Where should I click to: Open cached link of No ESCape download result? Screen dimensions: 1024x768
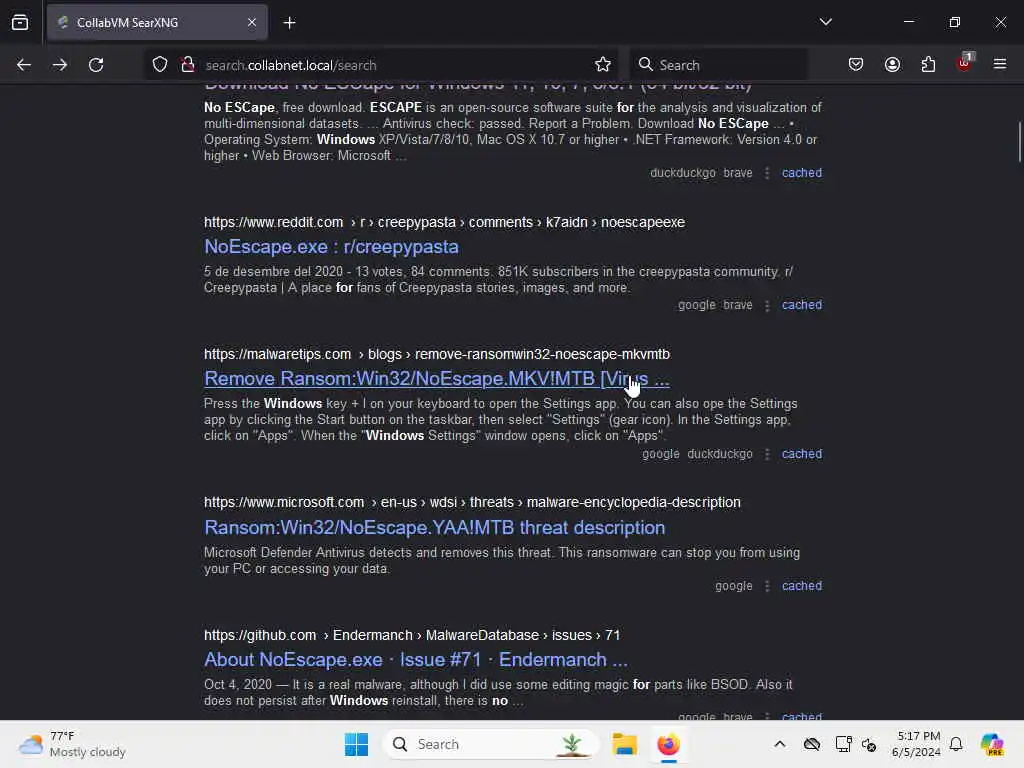(801, 173)
